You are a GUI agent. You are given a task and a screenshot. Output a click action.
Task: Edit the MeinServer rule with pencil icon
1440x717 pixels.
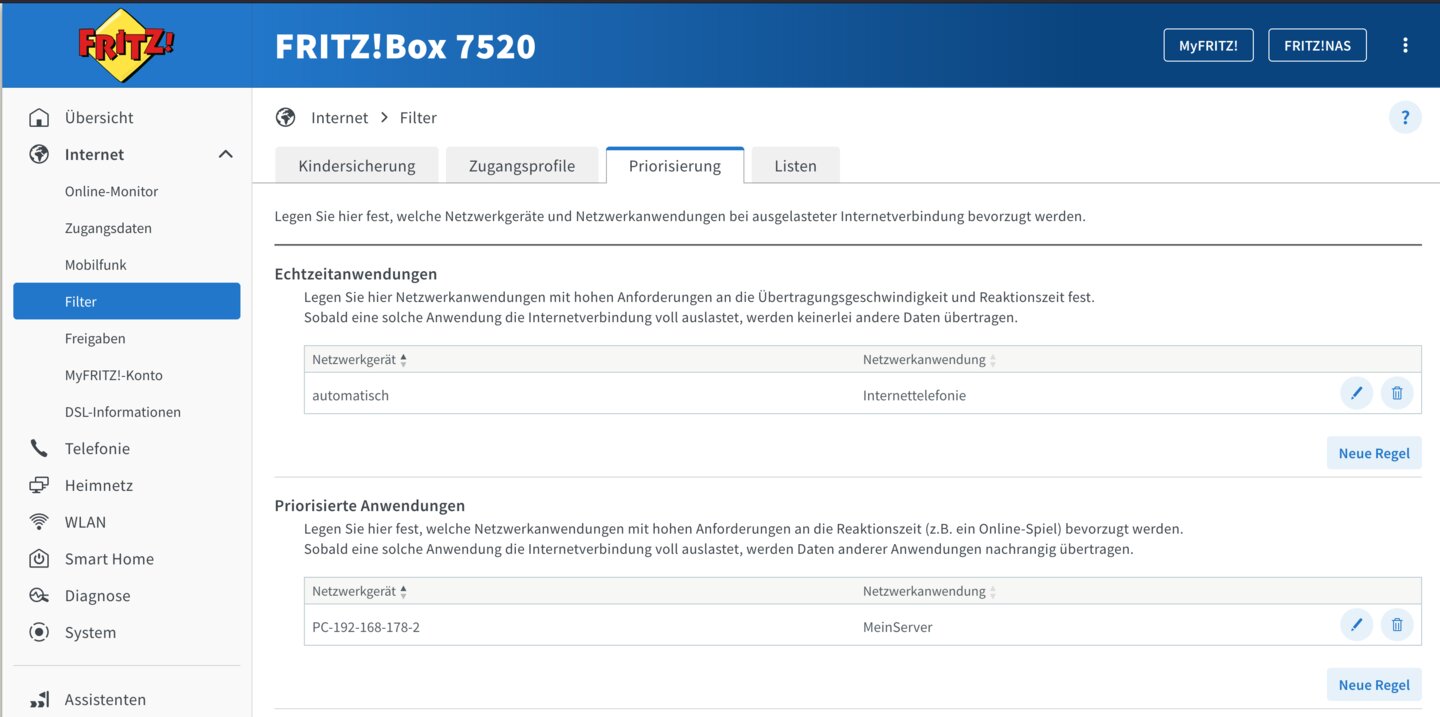click(x=1356, y=625)
